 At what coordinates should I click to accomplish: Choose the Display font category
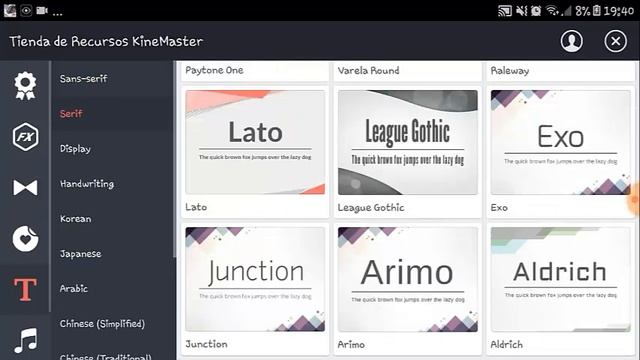pos(75,149)
